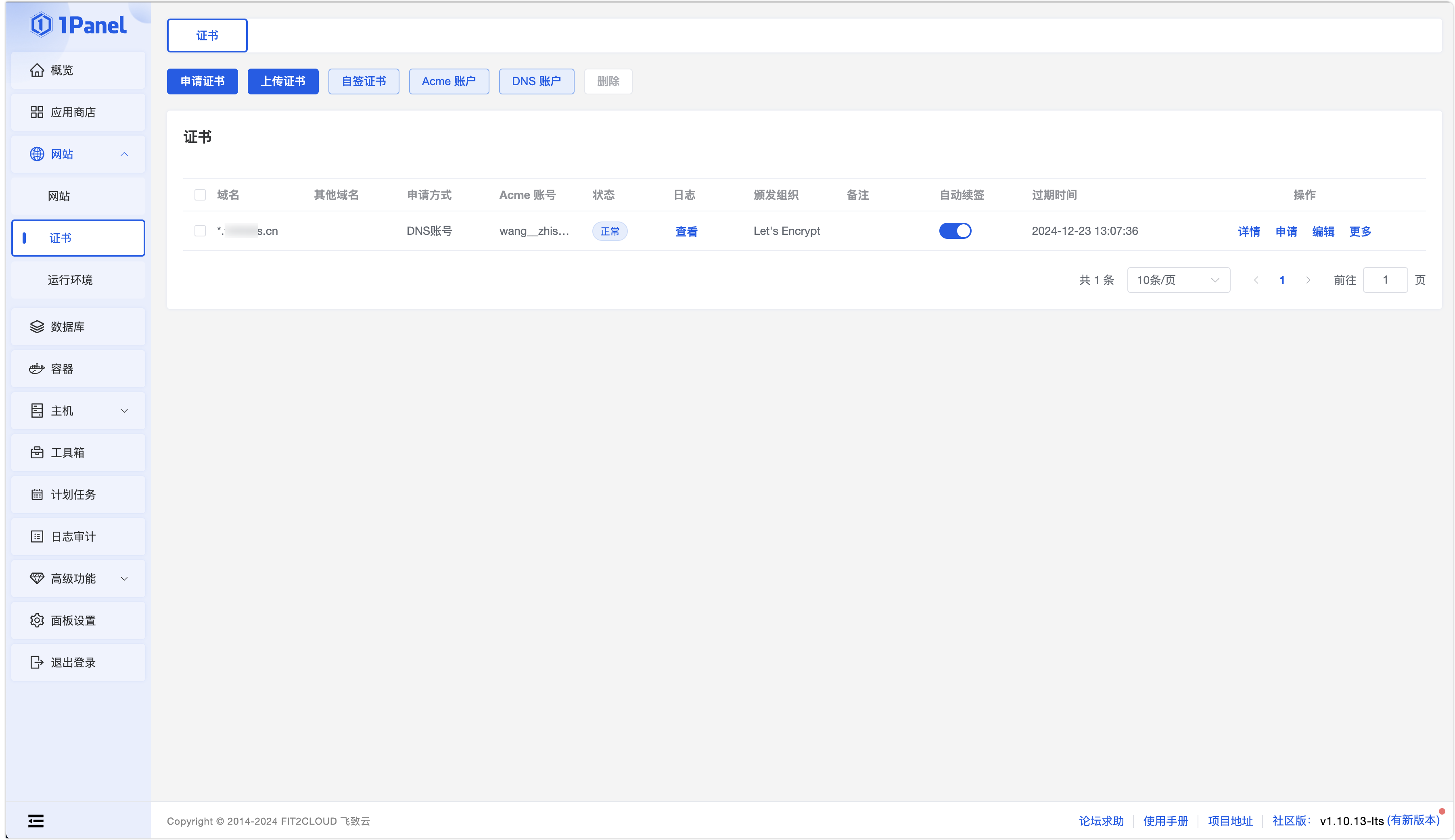This screenshot has width=1455, height=840.
Task: Click the 面板设置 gear icon
Action: click(x=37, y=620)
